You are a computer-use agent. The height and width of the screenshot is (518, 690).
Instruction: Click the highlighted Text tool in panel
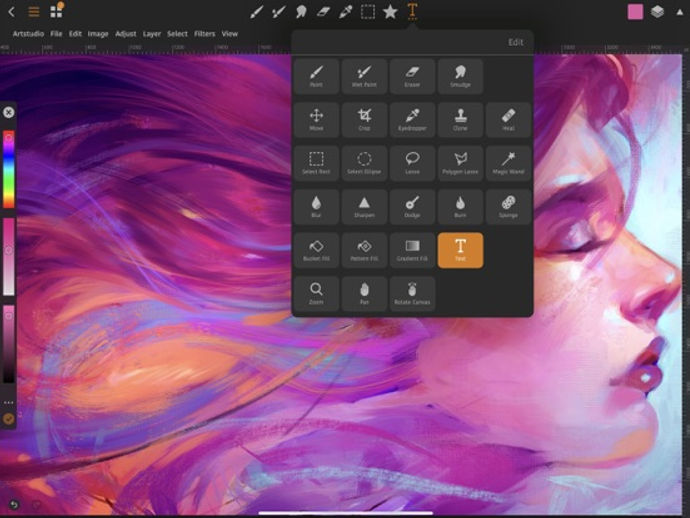coord(460,250)
